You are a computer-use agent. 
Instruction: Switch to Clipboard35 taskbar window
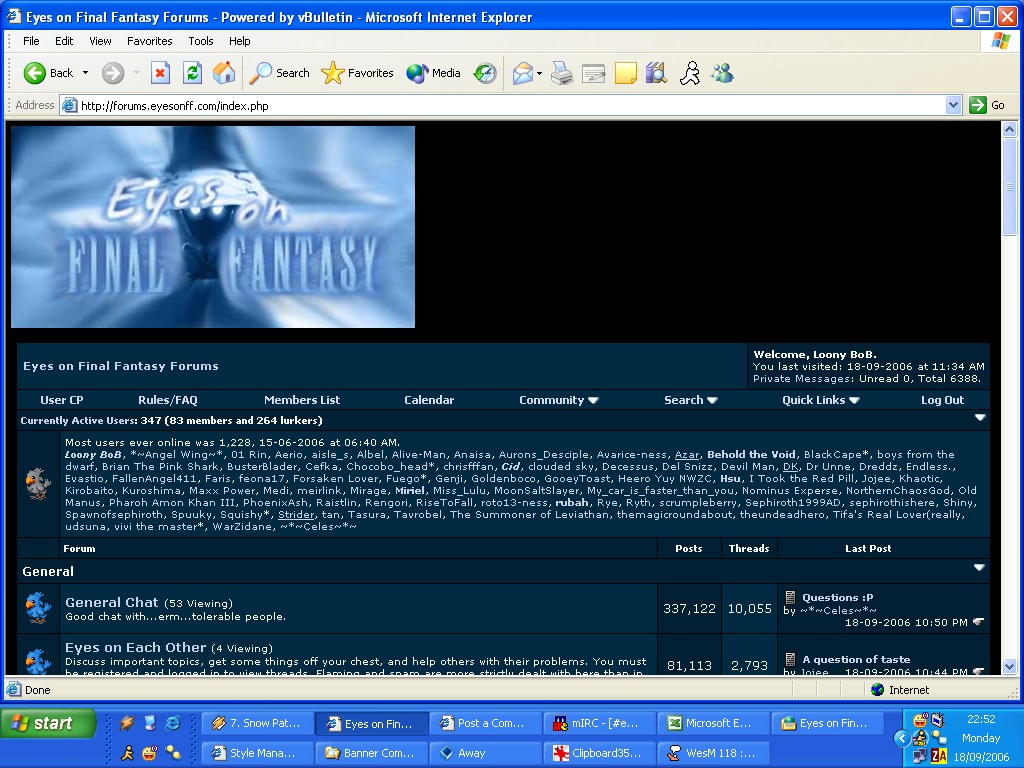600,753
